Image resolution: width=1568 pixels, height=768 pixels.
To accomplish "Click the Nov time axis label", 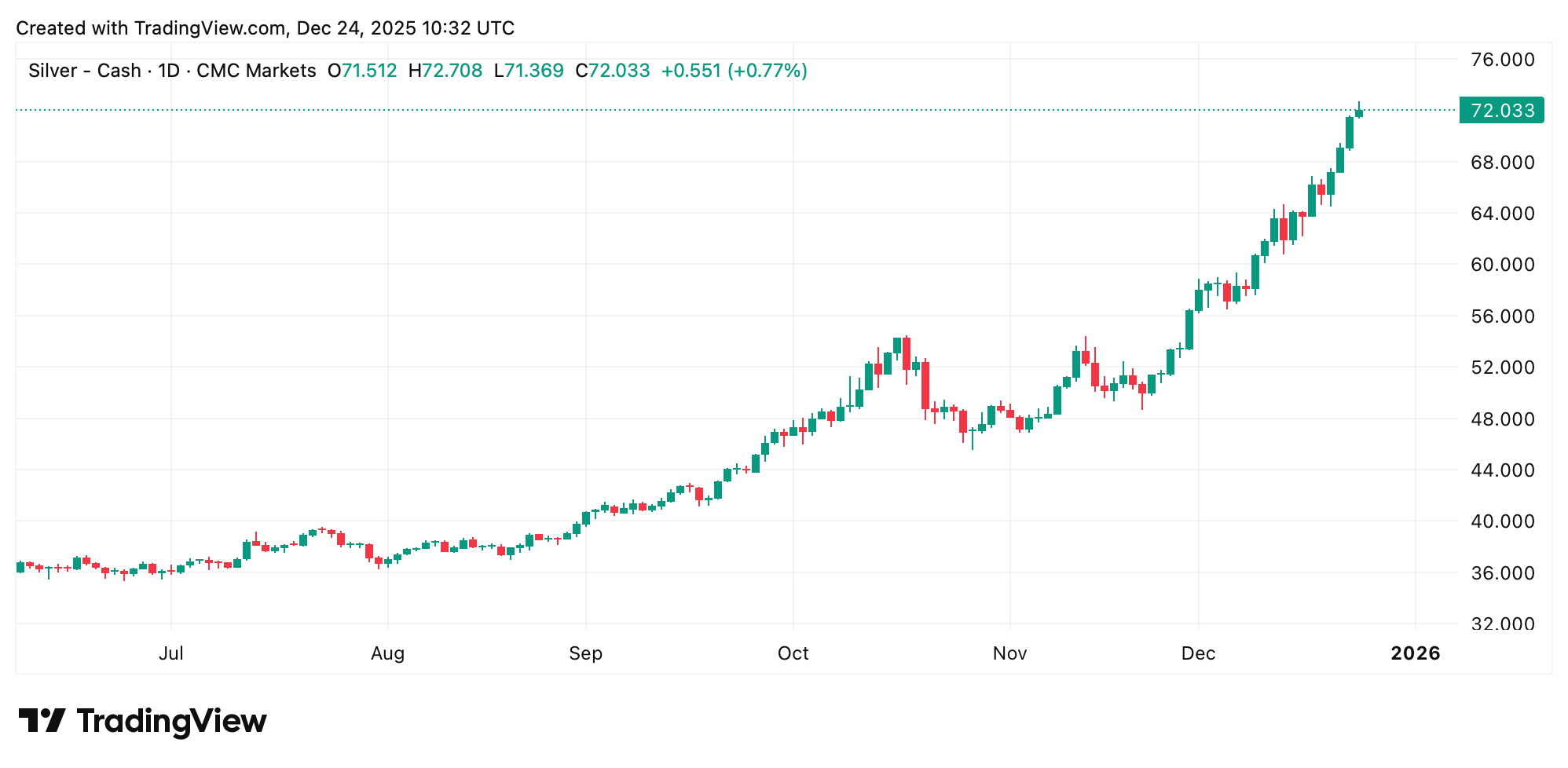I will point(1010,653).
